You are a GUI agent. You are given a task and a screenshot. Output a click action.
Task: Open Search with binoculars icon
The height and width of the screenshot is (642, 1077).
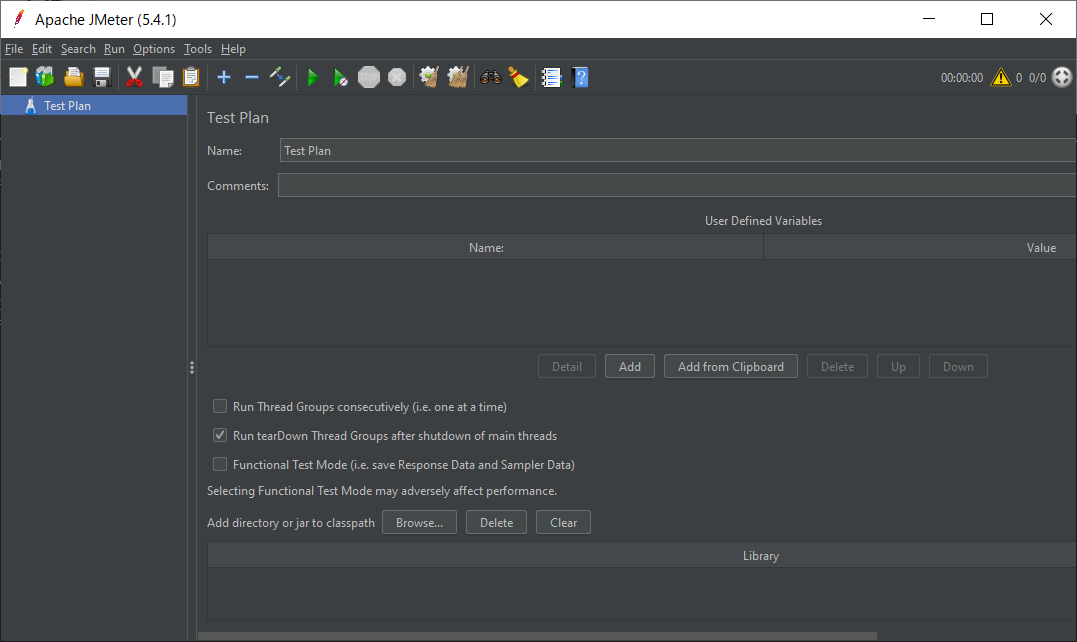[x=490, y=78]
